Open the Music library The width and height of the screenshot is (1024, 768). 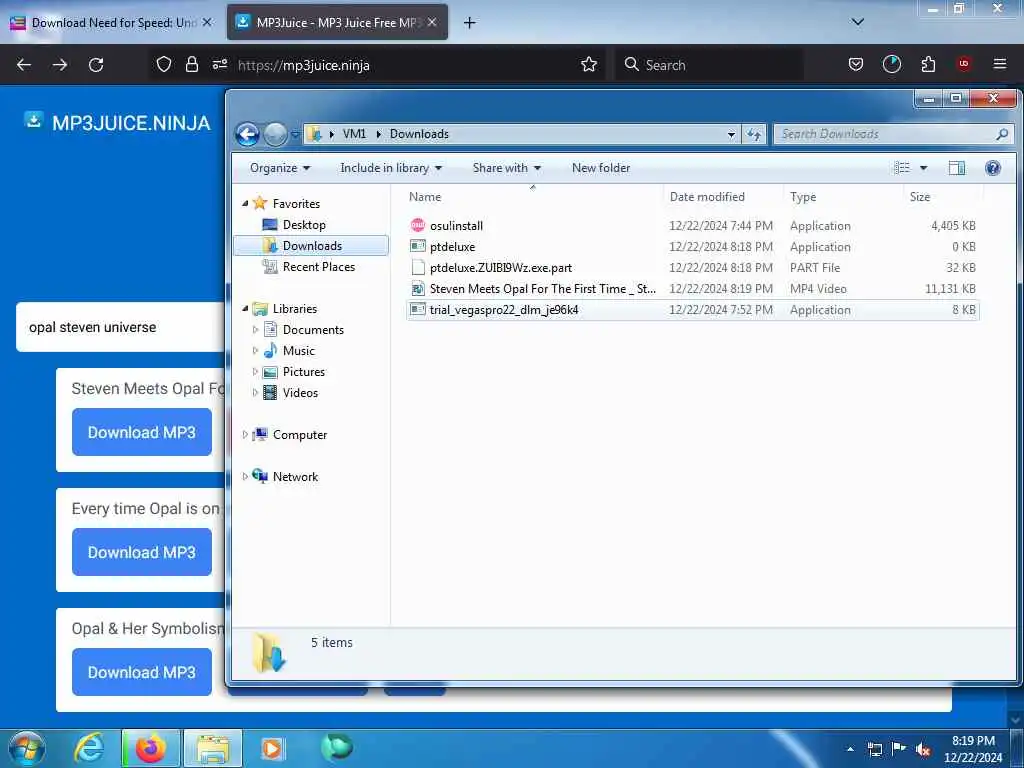[298, 351]
